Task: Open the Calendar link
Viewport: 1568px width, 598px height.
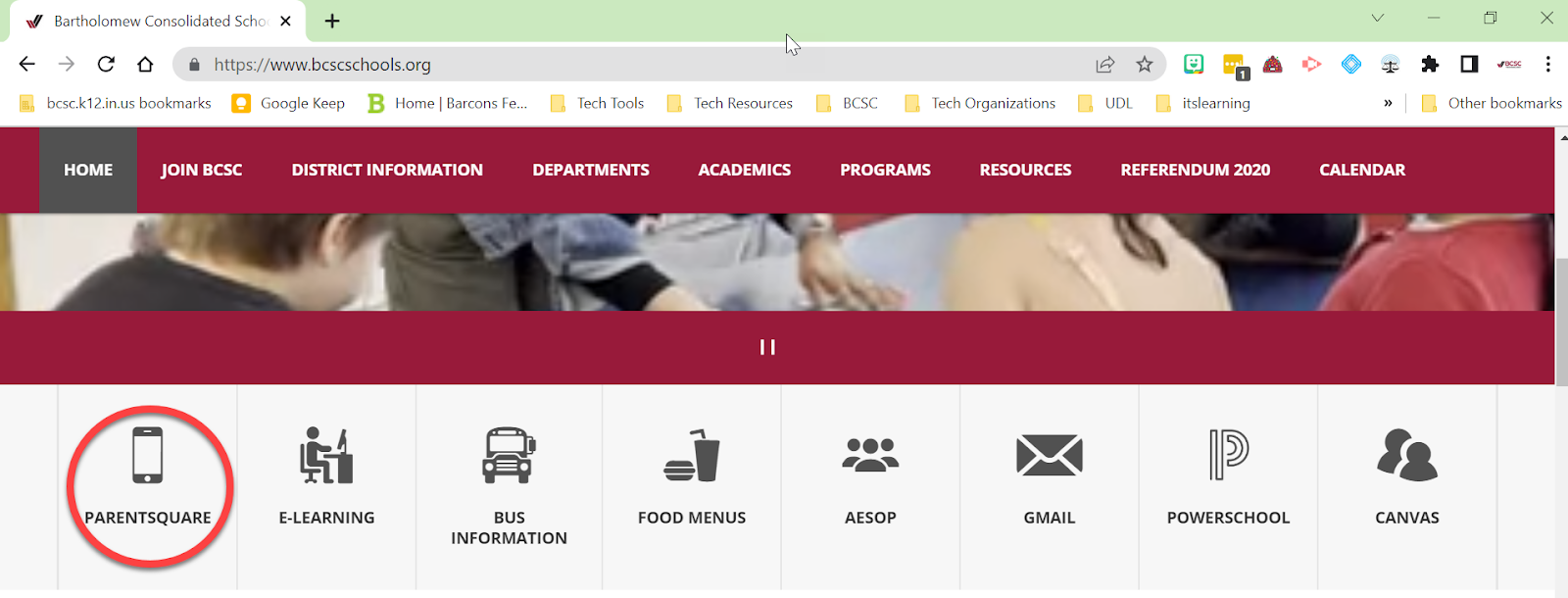Action: point(1362,170)
